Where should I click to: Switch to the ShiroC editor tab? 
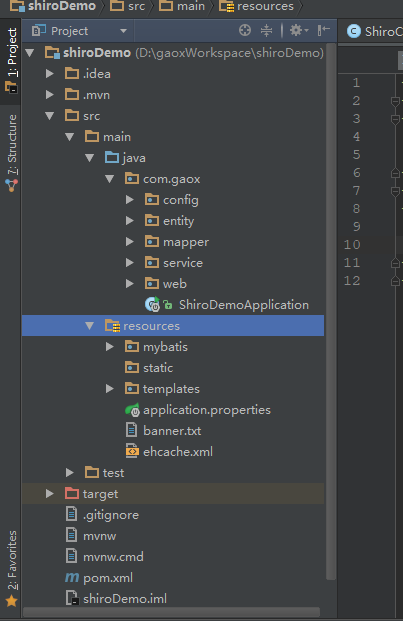point(374,31)
